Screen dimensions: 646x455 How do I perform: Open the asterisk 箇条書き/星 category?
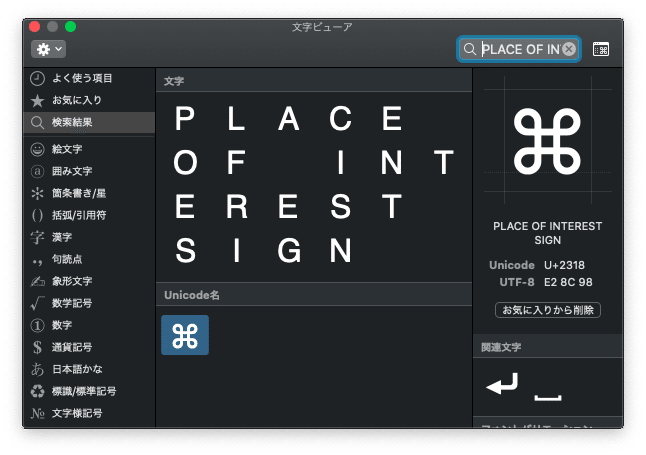click(x=37, y=193)
